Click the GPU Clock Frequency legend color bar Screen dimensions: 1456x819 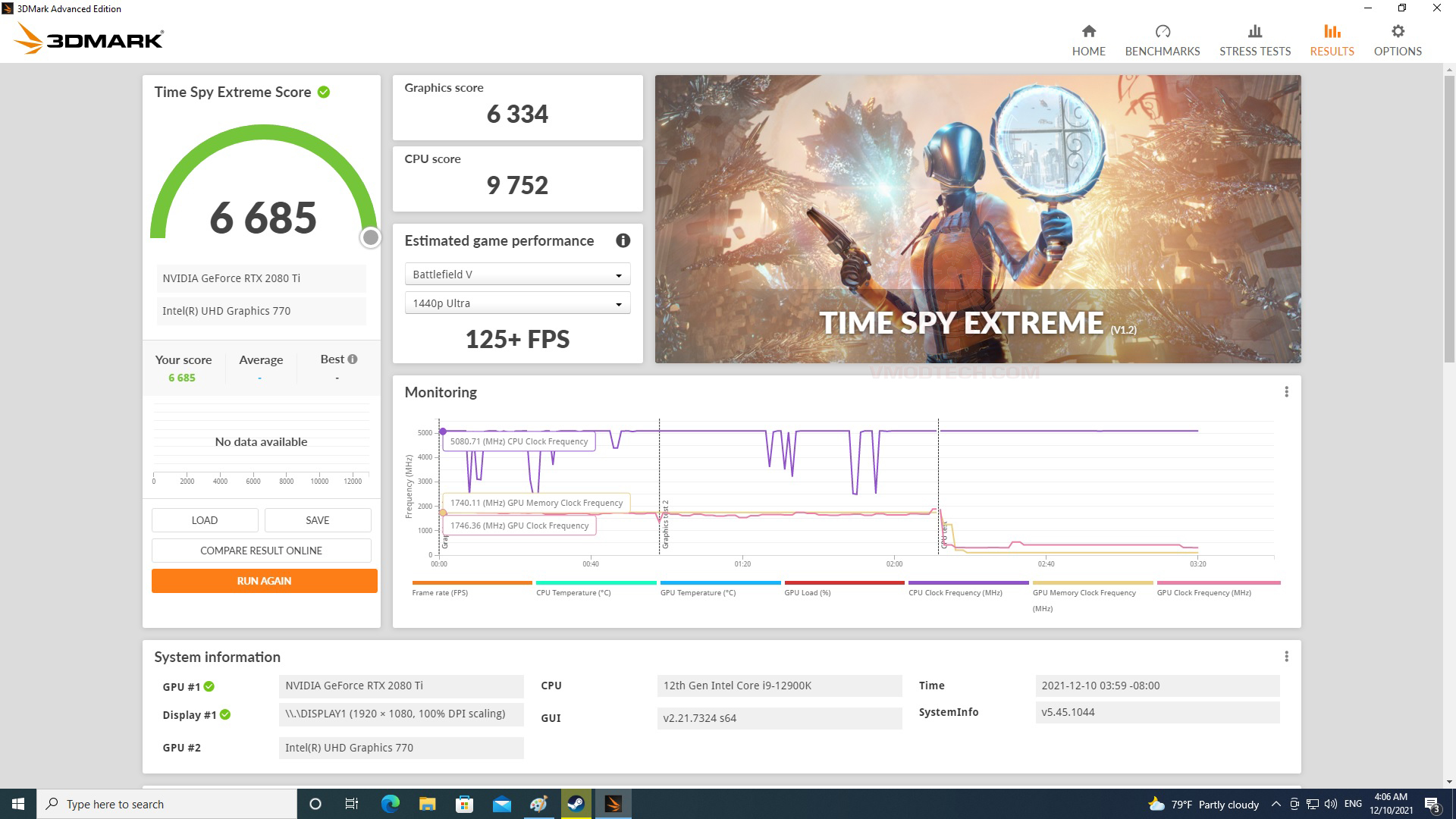pyautogui.click(x=1218, y=582)
